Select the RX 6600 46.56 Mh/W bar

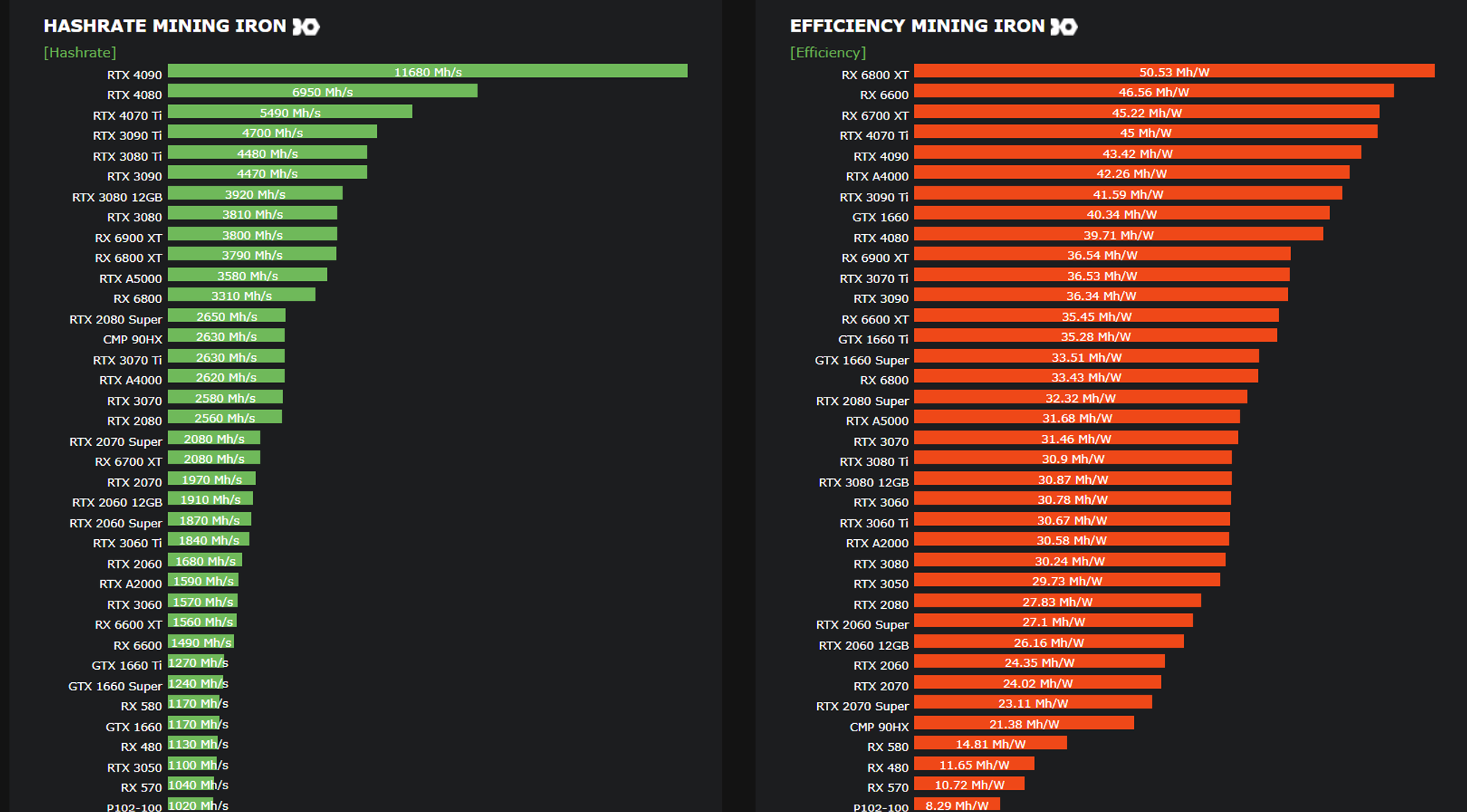(x=1154, y=91)
